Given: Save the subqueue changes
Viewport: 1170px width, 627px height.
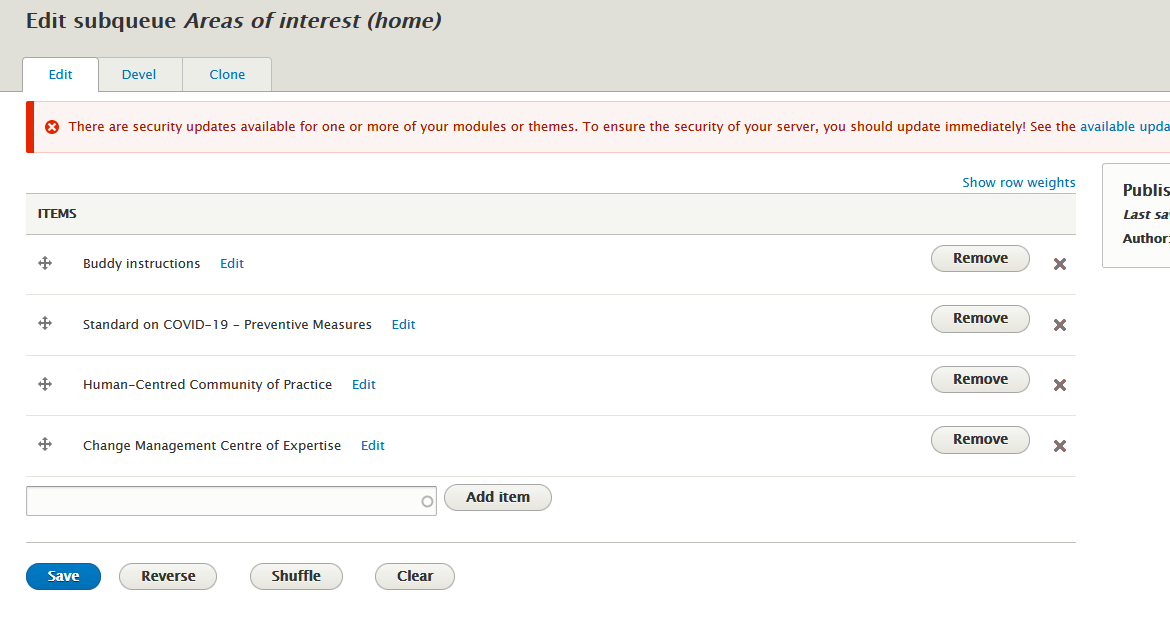Looking at the screenshot, I should [63, 576].
